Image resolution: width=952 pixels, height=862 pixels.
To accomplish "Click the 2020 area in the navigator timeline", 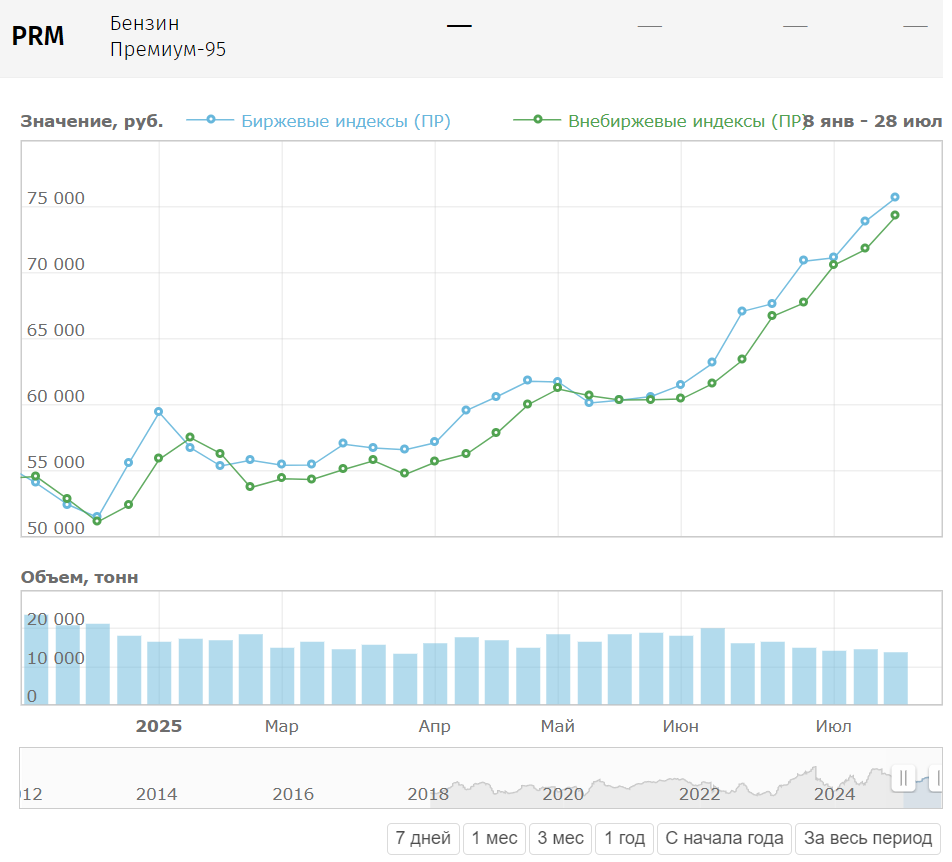I will pos(562,794).
